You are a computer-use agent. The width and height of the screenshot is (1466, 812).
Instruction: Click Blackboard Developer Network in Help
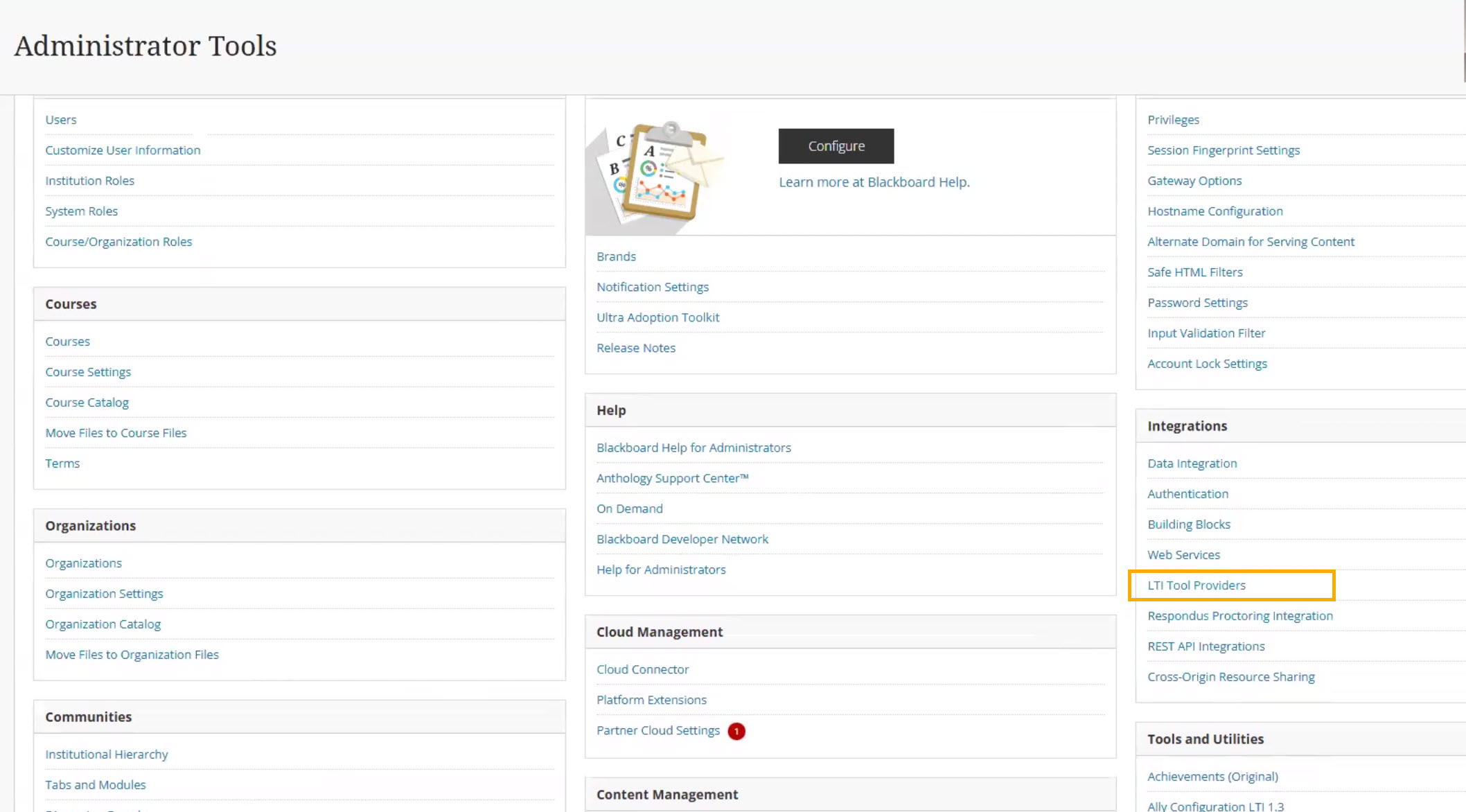click(x=682, y=539)
